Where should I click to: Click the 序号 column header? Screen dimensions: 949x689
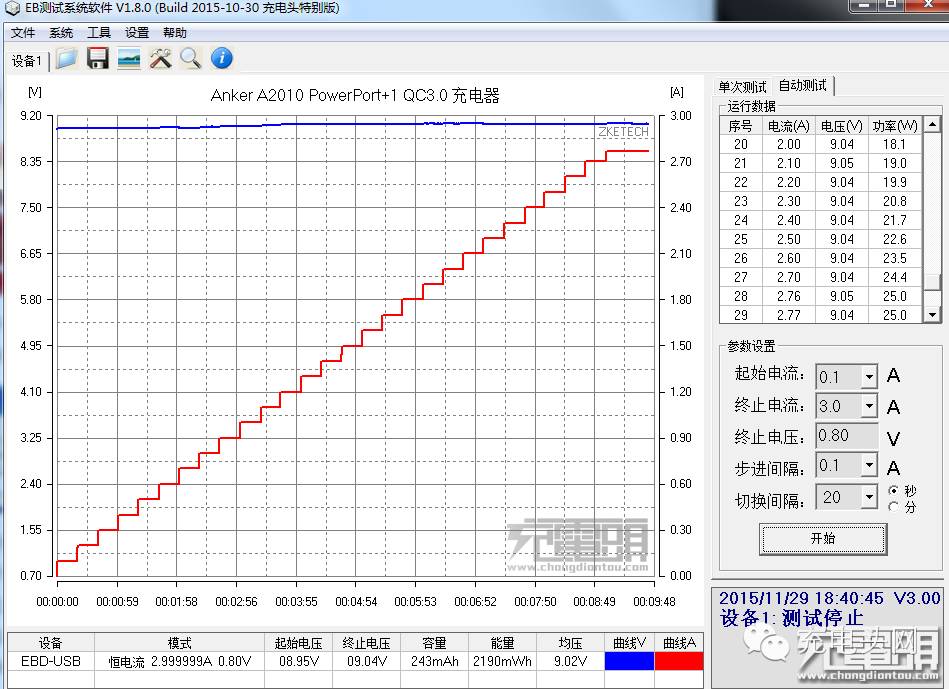point(740,125)
